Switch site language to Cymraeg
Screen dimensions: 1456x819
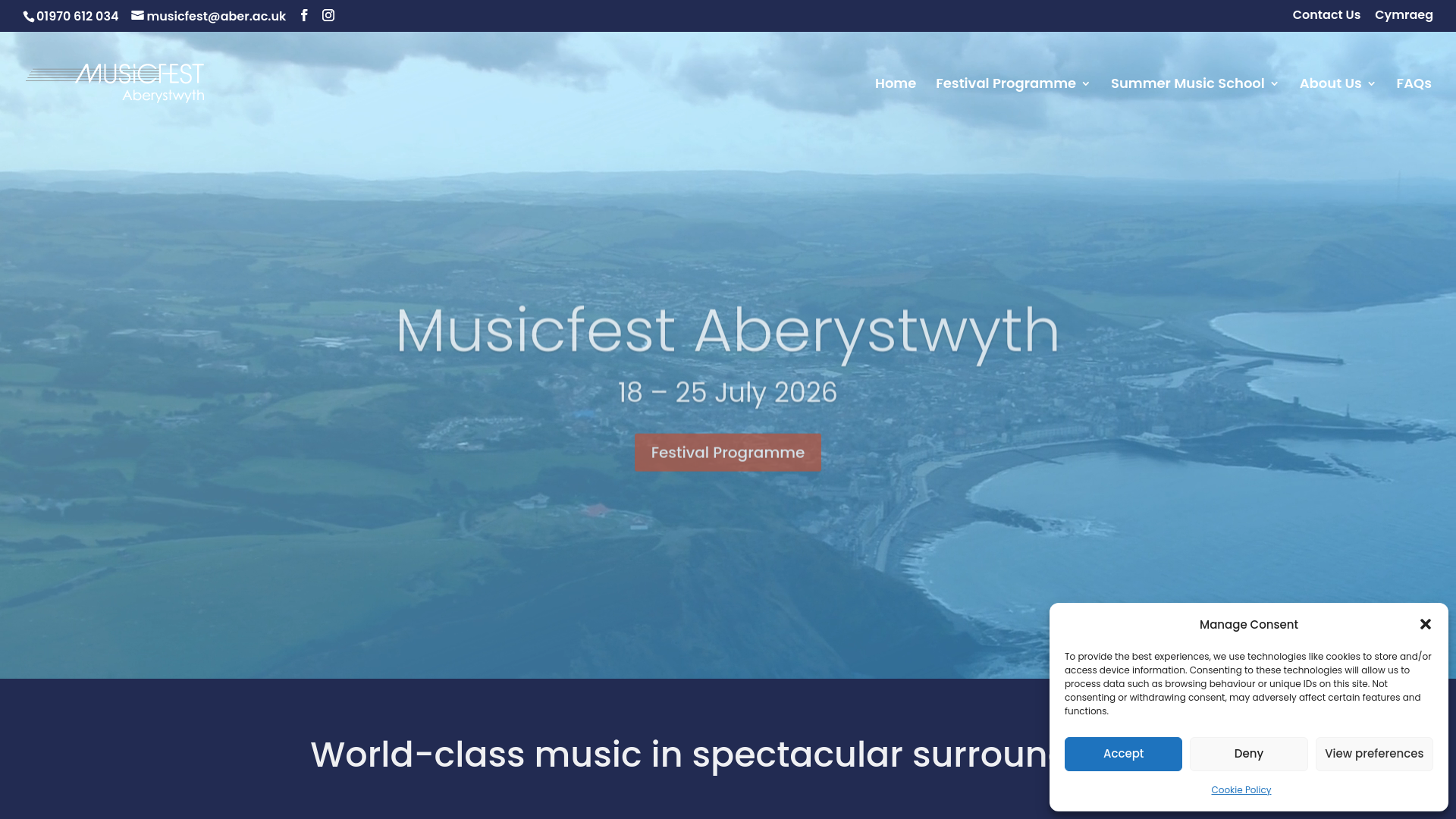(1404, 15)
